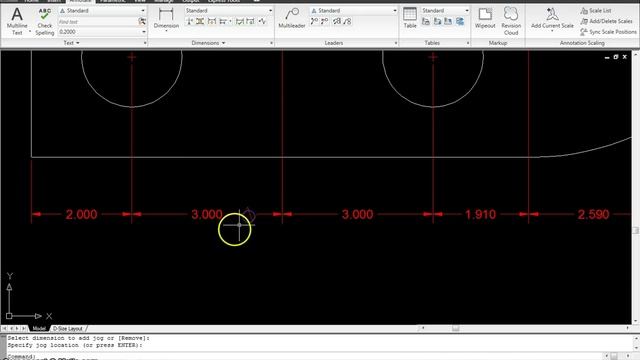The image size is (640, 360).
Task: Open the Scale List
Action: [x=596, y=11]
